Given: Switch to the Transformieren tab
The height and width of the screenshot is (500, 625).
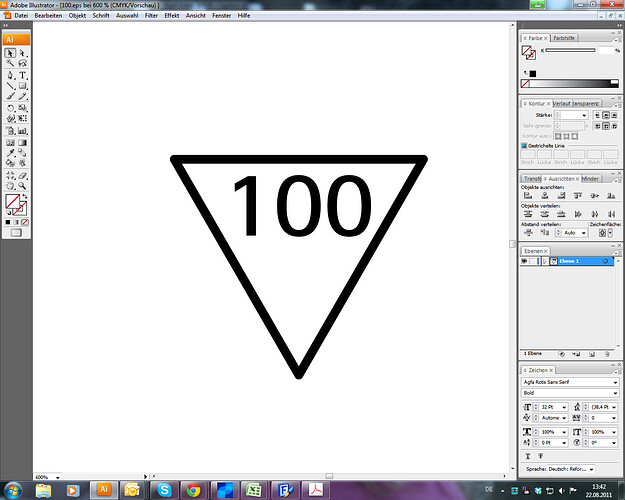Looking at the screenshot, I should tap(531, 179).
